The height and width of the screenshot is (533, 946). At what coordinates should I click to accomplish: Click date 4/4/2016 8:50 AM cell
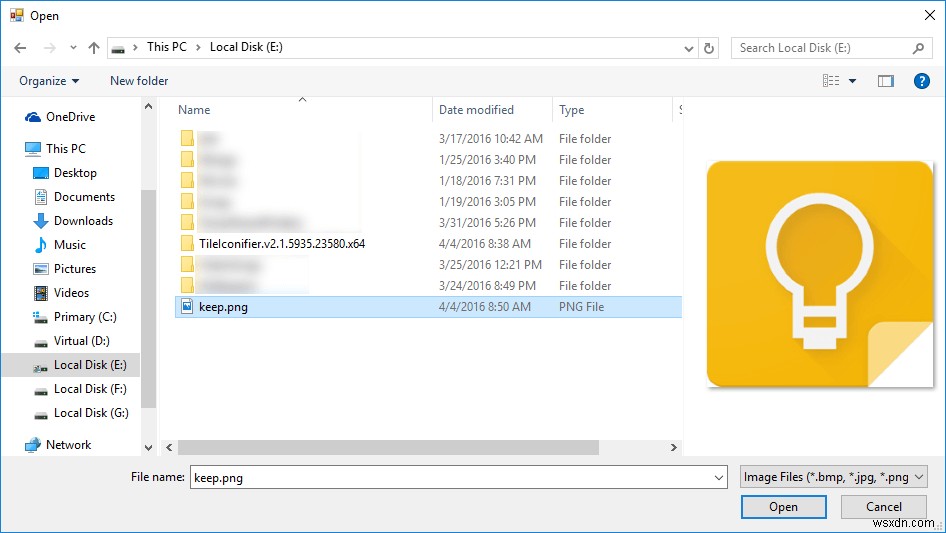pos(484,307)
